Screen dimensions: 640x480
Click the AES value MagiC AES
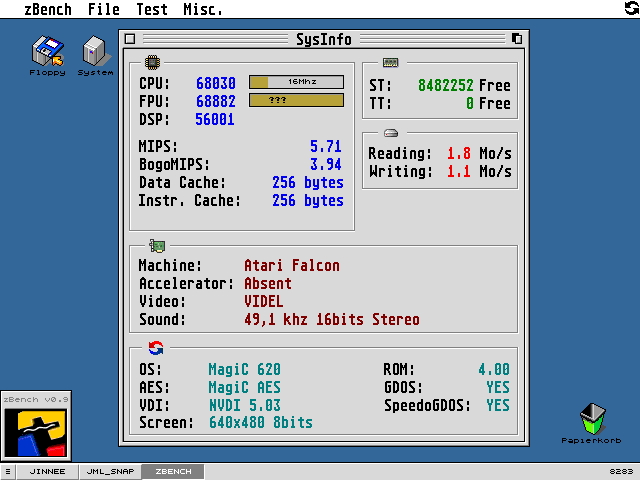244,387
